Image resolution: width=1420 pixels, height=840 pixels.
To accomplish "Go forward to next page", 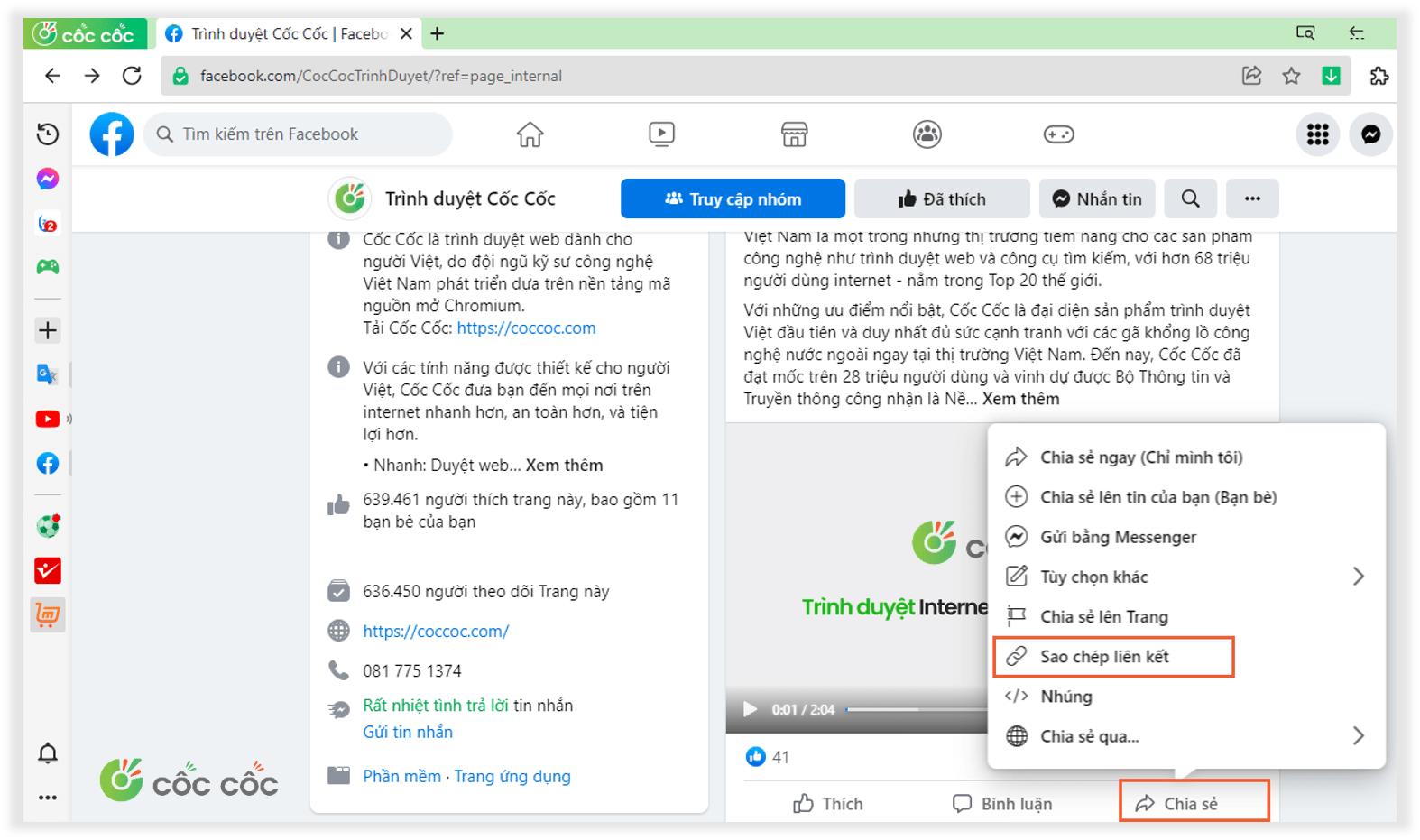I will (x=92, y=76).
